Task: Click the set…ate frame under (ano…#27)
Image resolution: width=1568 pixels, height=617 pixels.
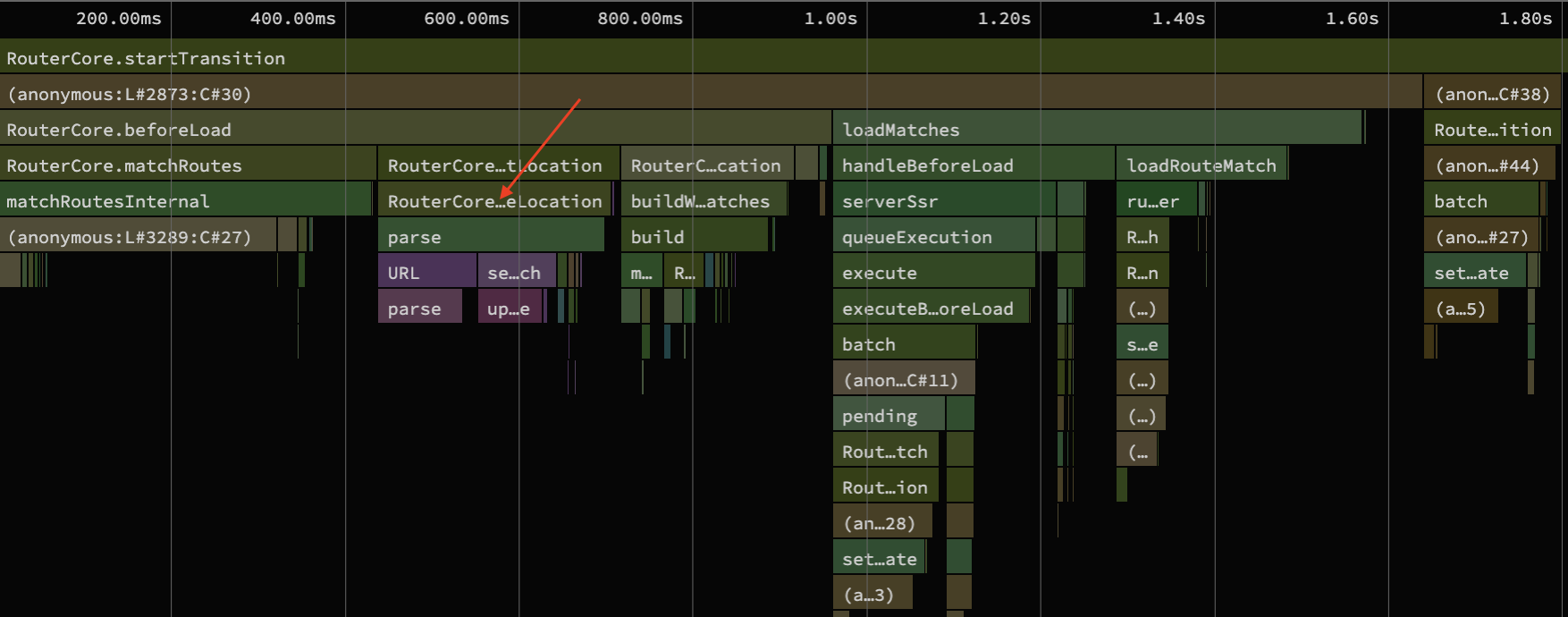Action: pyautogui.click(x=1476, y=272)
